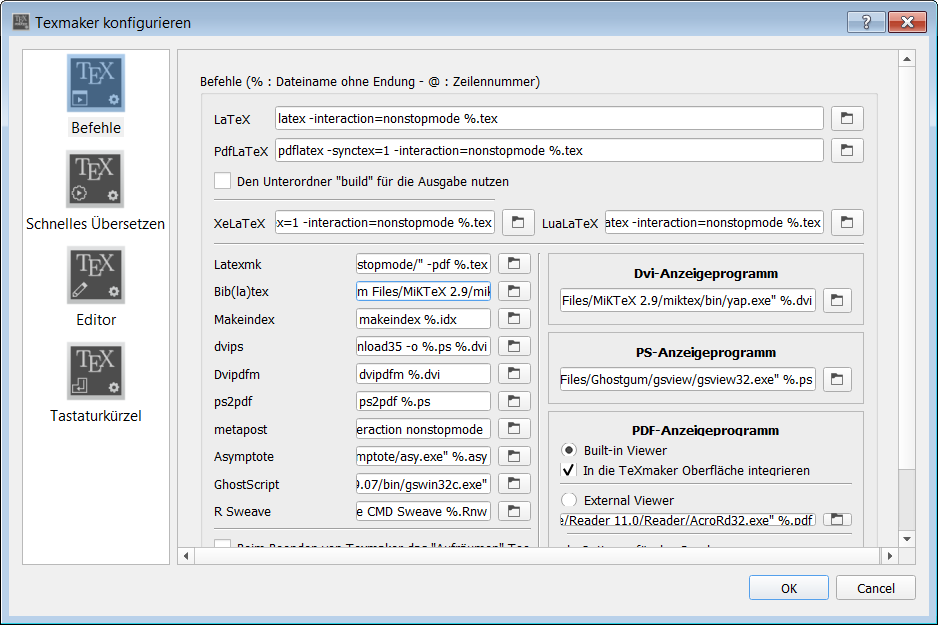Click the R Sweave command field
The image size is (938, 625).
[423, 511]
